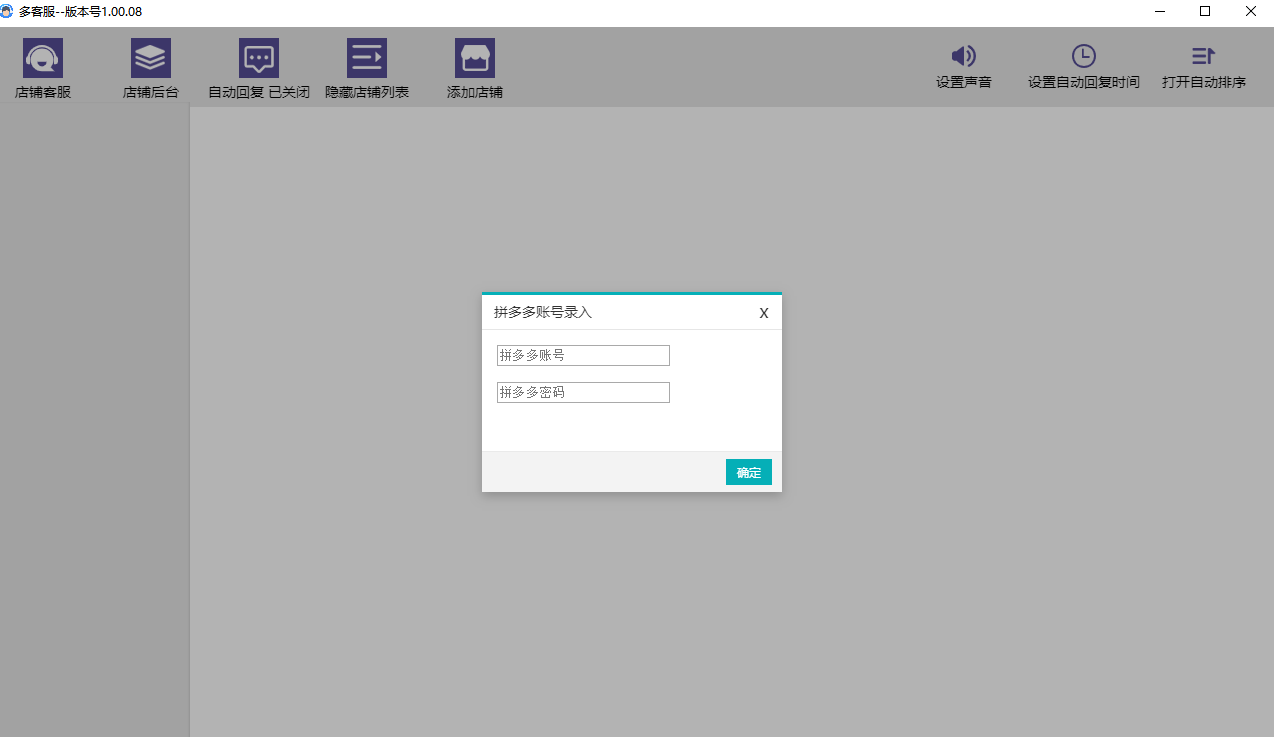This screenshot has width=1274, height=737.
Task: Minimize the 多客服 window
Action: pyautogui.click(x=1160, y=11)
